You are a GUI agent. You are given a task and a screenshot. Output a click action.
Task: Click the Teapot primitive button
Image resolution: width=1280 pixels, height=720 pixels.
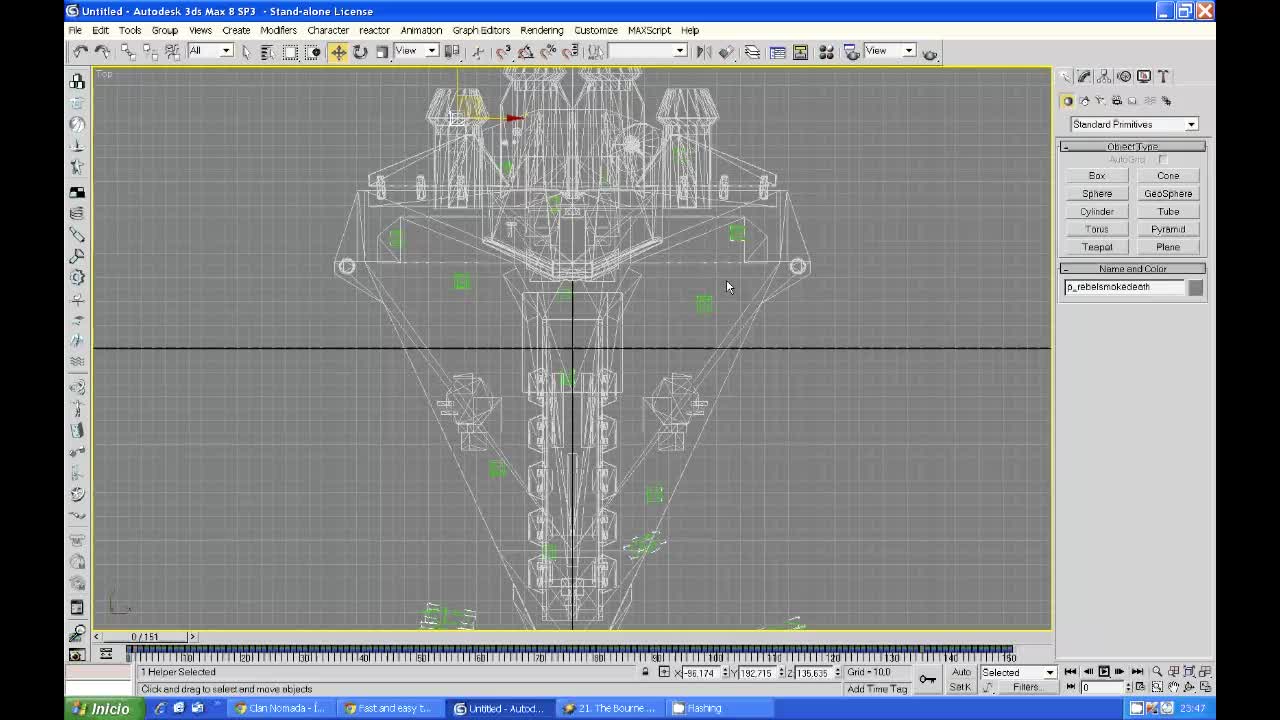(x=1097, y=247)
